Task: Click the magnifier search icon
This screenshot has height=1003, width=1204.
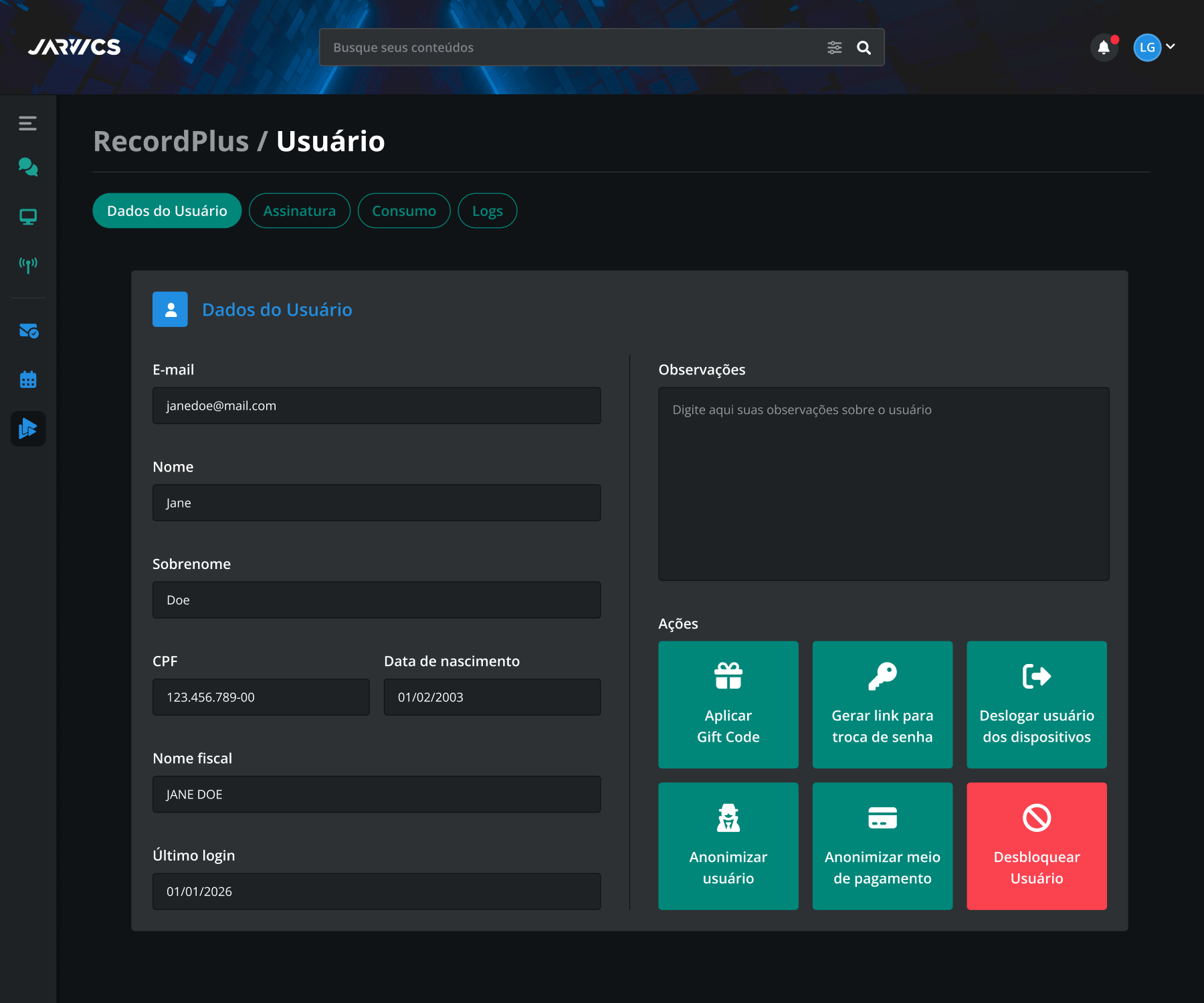Action: (864, 47)
